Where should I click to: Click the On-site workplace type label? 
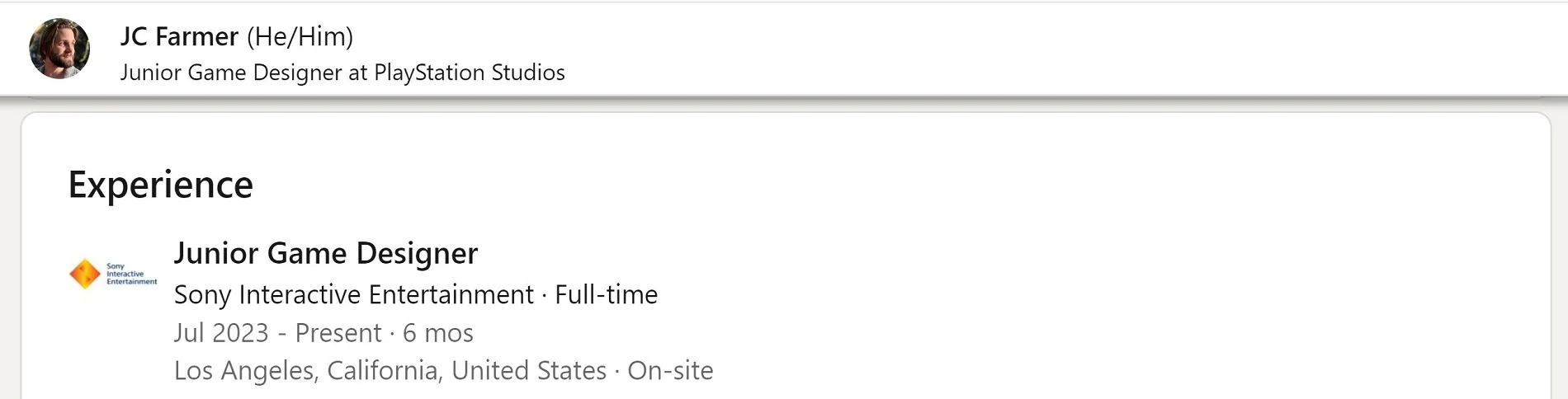[x=670, y=371]
